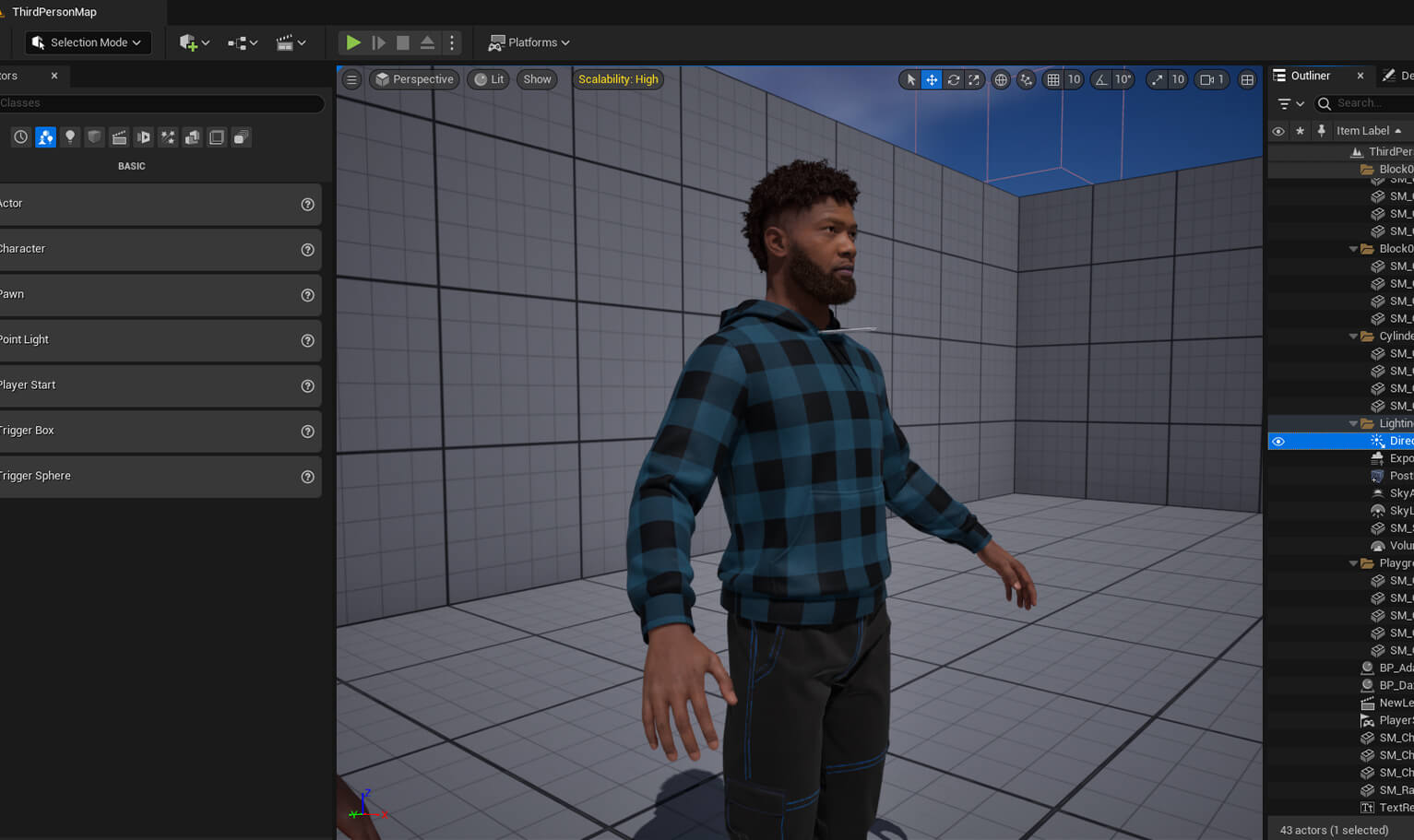Collapse the Lighting folder in Outliner
Screen dimensions: 1414x840
point(1353,423)
